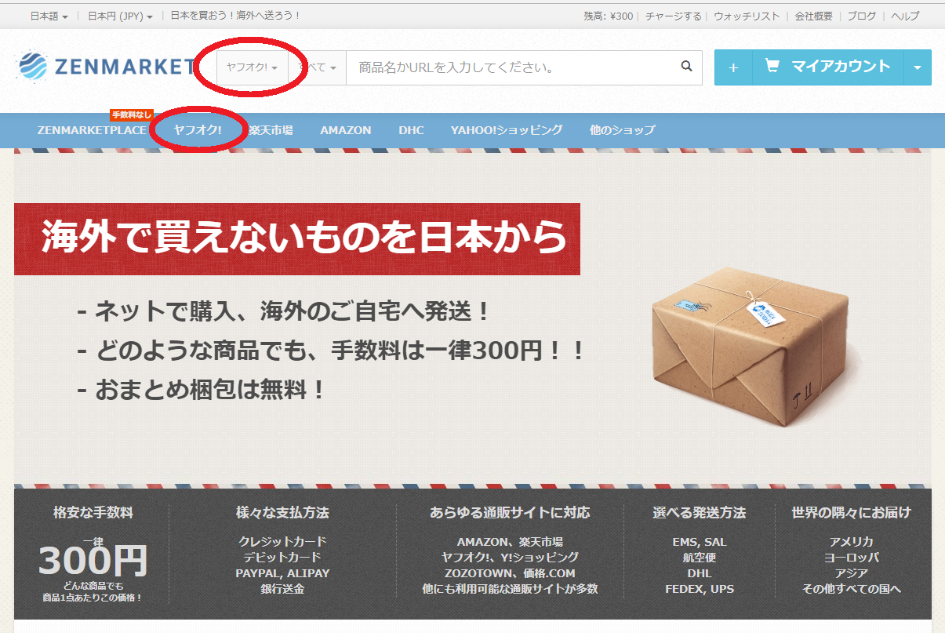Screen dimensions: 945x633
Task: Click the 海外で買えないものを日本から banner headline
Action: 297,239
